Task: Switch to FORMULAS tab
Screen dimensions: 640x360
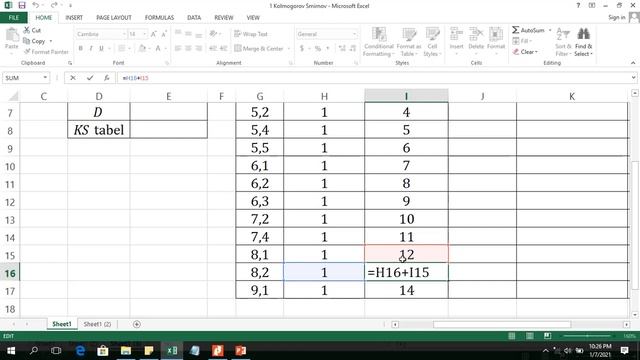Action: [x=159, y=18]
